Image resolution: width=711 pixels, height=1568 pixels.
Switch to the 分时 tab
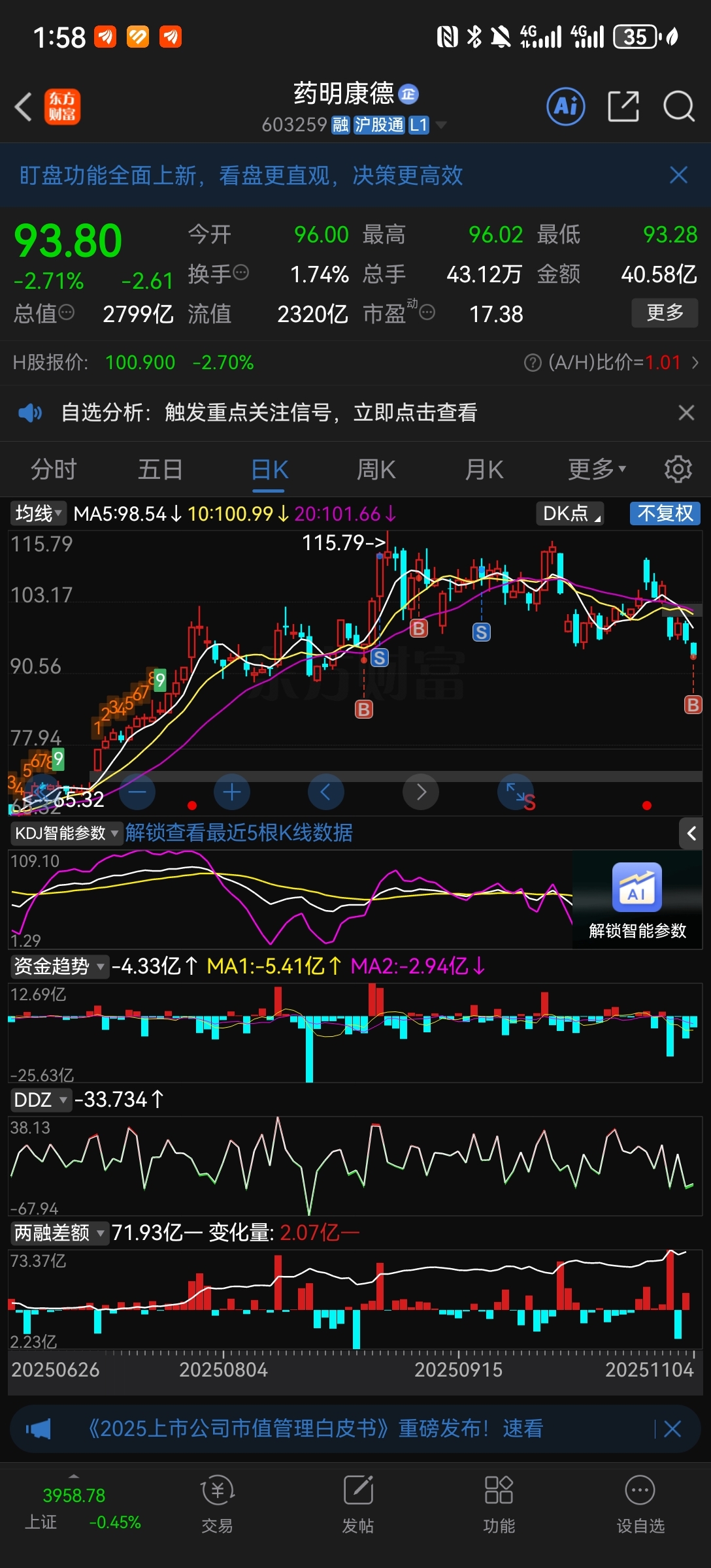pyautogui.click(x=54, y=469)
